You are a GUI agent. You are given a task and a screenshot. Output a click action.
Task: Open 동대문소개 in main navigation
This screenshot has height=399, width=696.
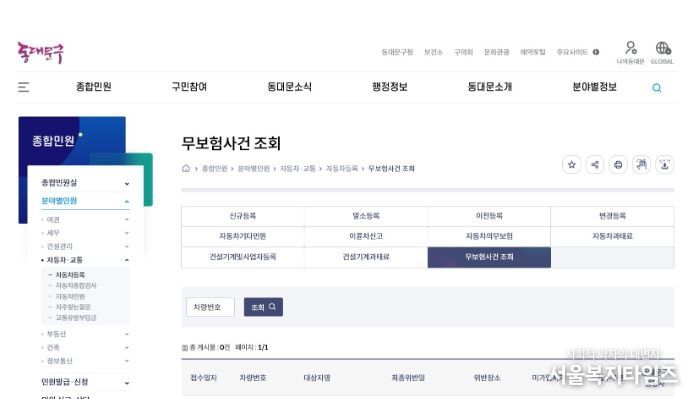[x=490, y=87]
